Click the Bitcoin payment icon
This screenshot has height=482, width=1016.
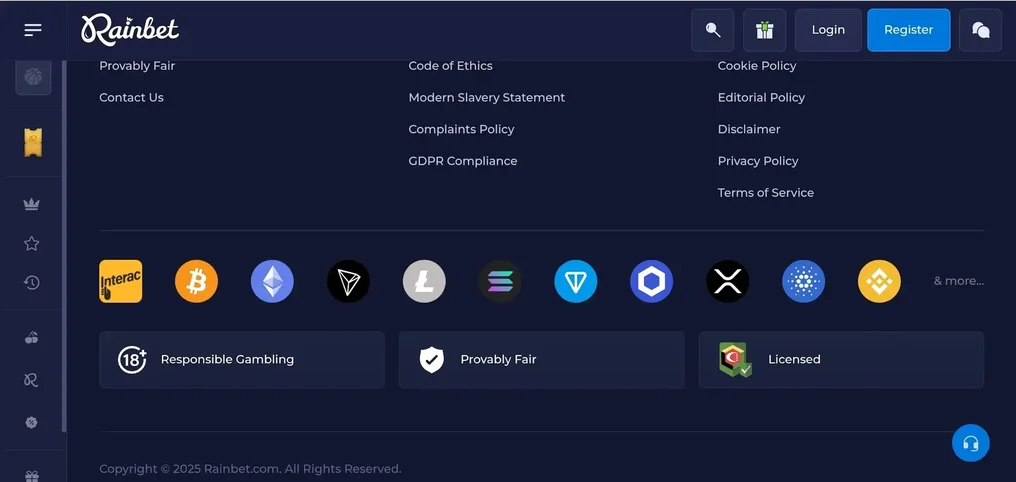[x=196, y=281]
